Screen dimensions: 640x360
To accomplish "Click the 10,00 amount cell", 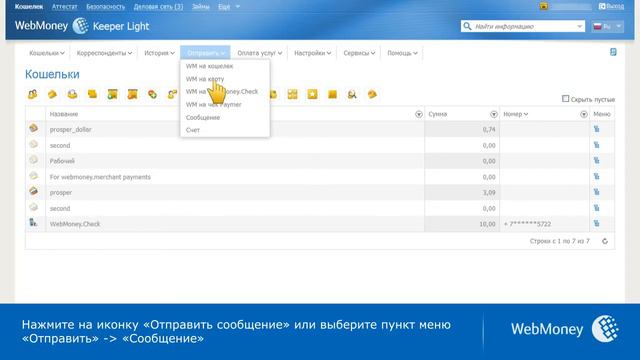I will coord(462,224).
